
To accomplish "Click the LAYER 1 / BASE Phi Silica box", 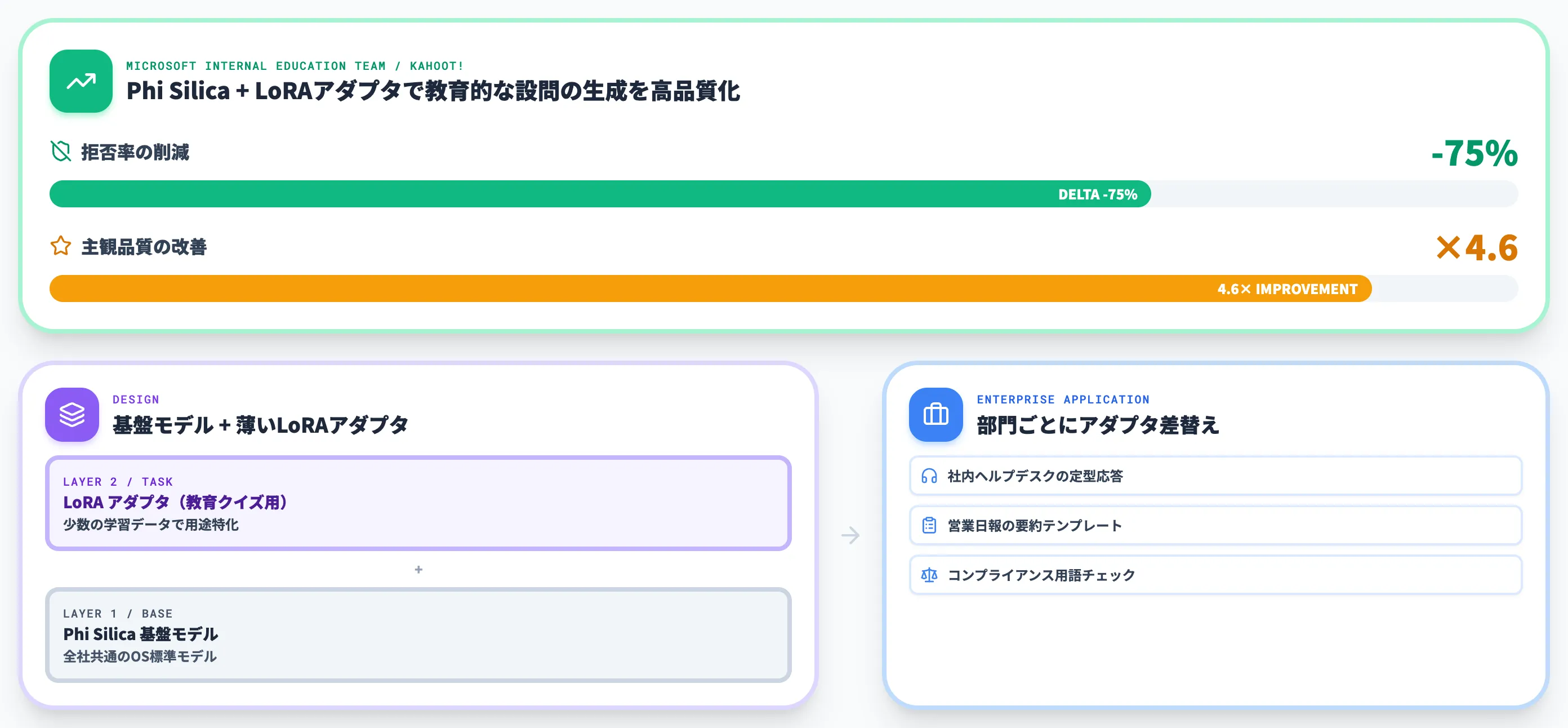I will point(418,635).
